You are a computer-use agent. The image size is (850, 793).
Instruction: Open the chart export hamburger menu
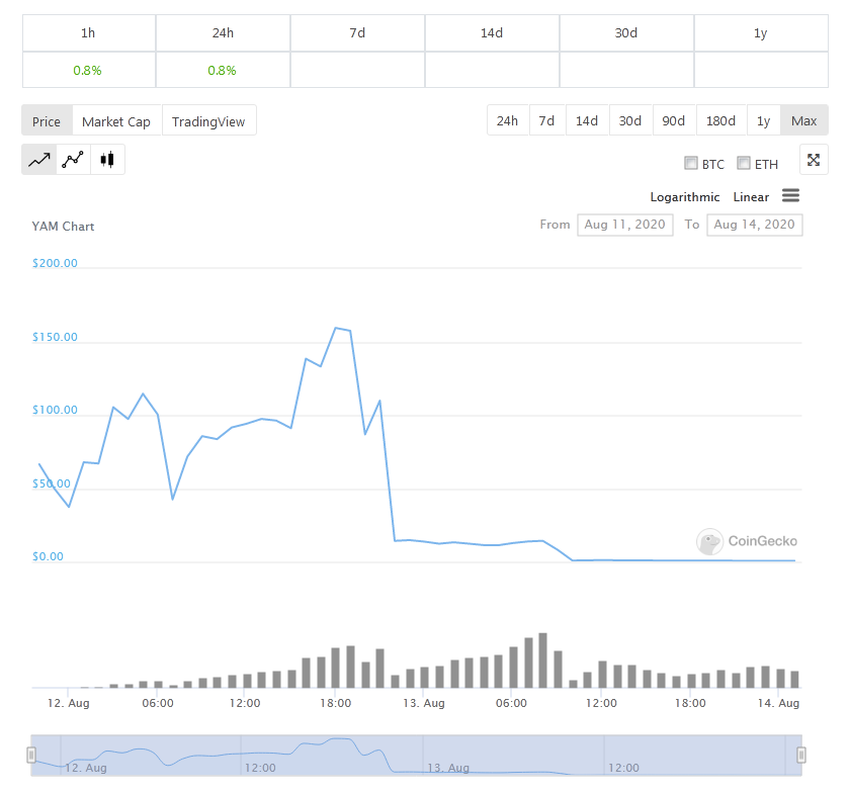point(791,195)
